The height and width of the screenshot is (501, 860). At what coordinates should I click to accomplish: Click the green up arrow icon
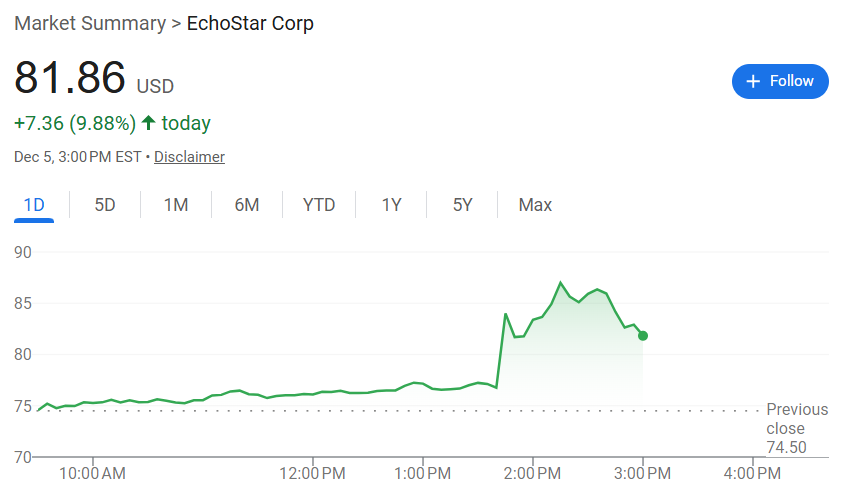click(x=148, y=123)
